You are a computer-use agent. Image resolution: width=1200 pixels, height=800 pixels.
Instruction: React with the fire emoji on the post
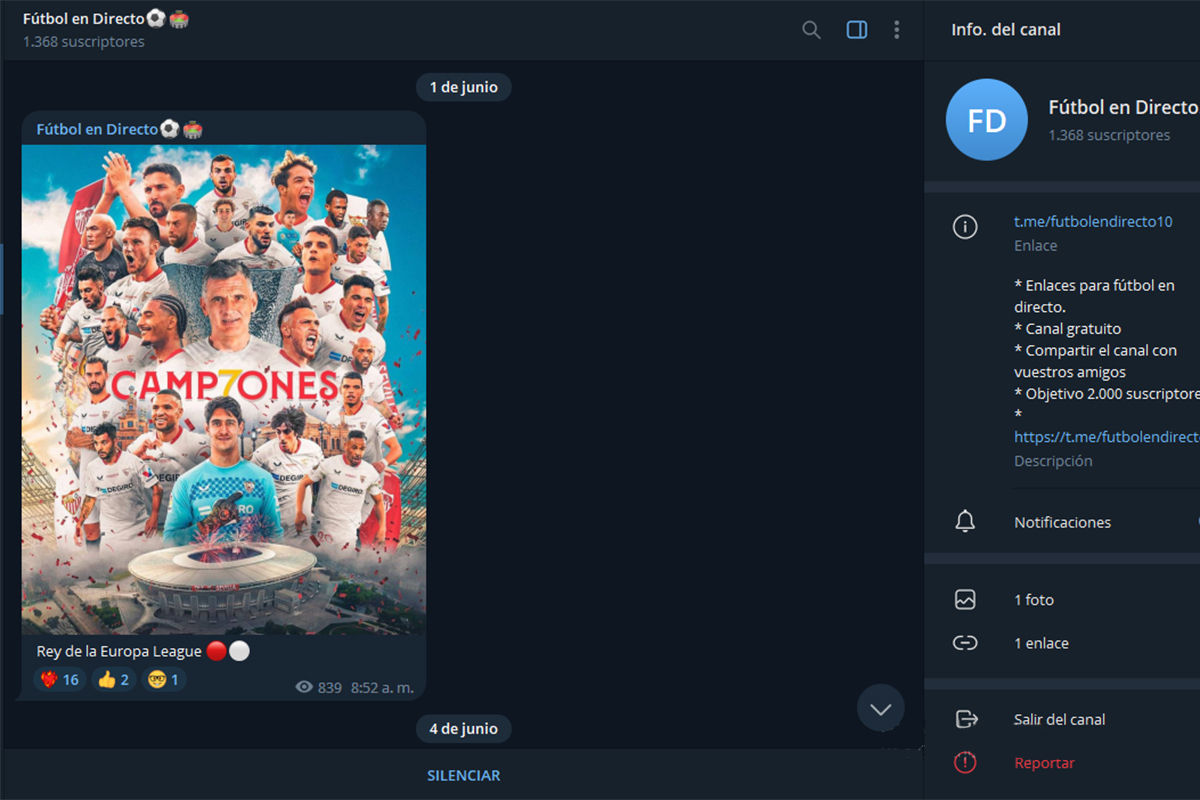coord(60,679)
